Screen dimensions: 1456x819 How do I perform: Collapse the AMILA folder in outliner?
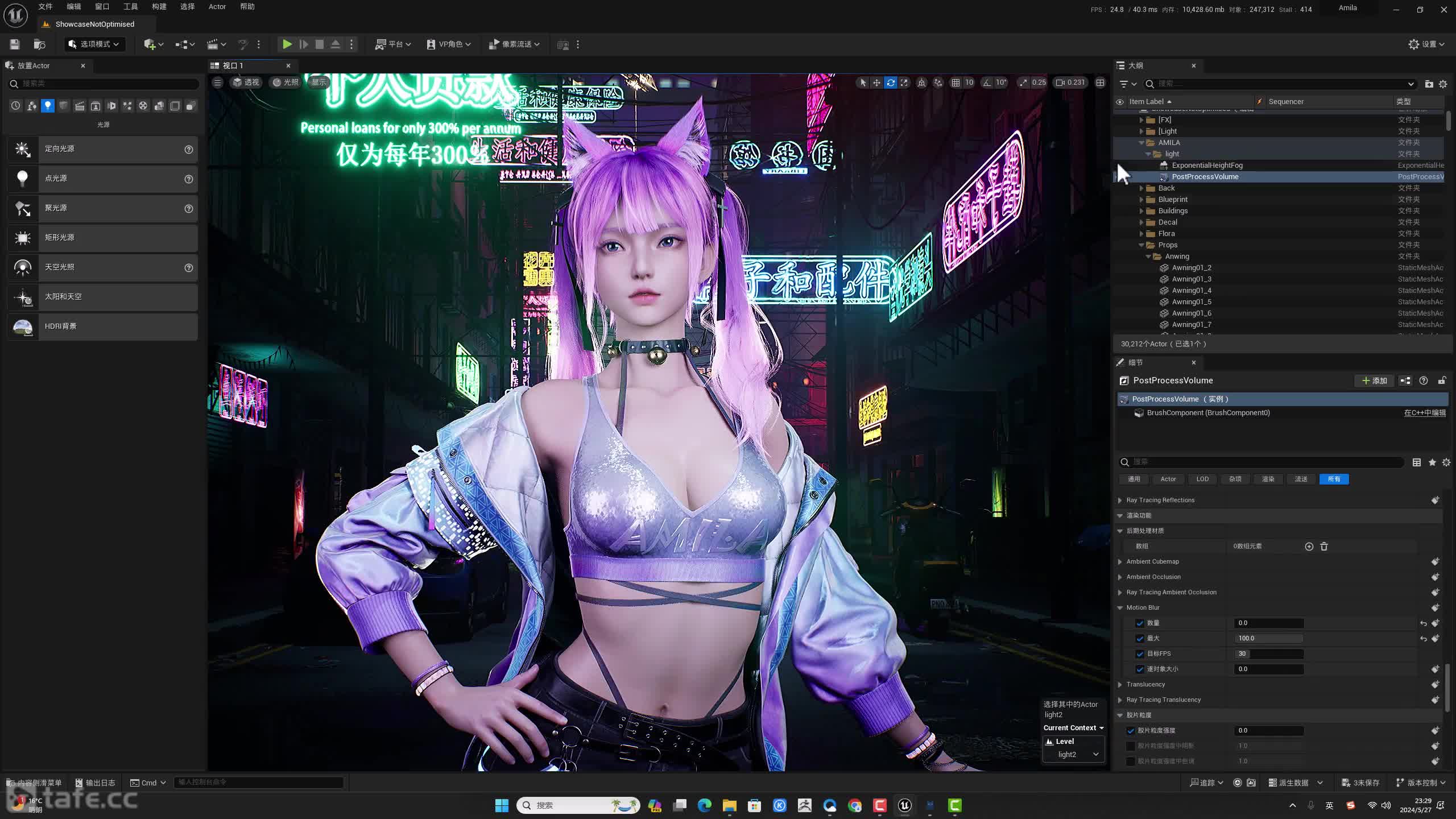tap(1141, 143)
